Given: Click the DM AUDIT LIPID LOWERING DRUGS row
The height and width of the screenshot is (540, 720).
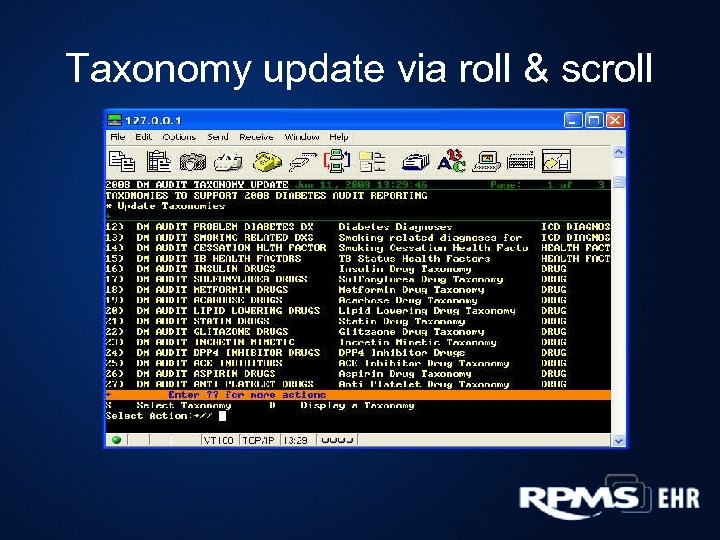Looking at the screenshot, I should [358, 311].
